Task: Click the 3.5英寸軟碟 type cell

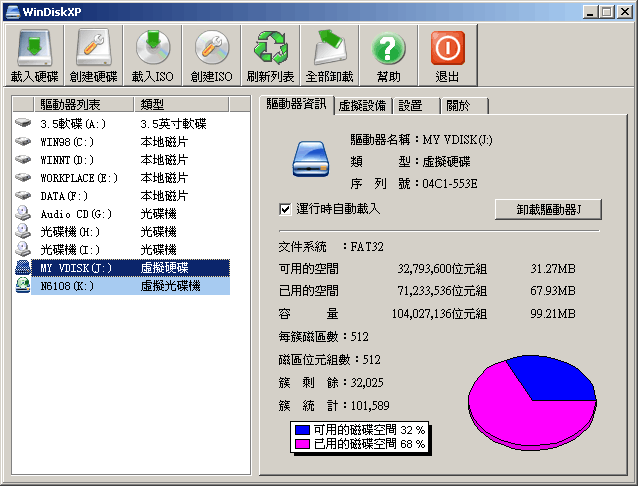Action: (173, 123)
